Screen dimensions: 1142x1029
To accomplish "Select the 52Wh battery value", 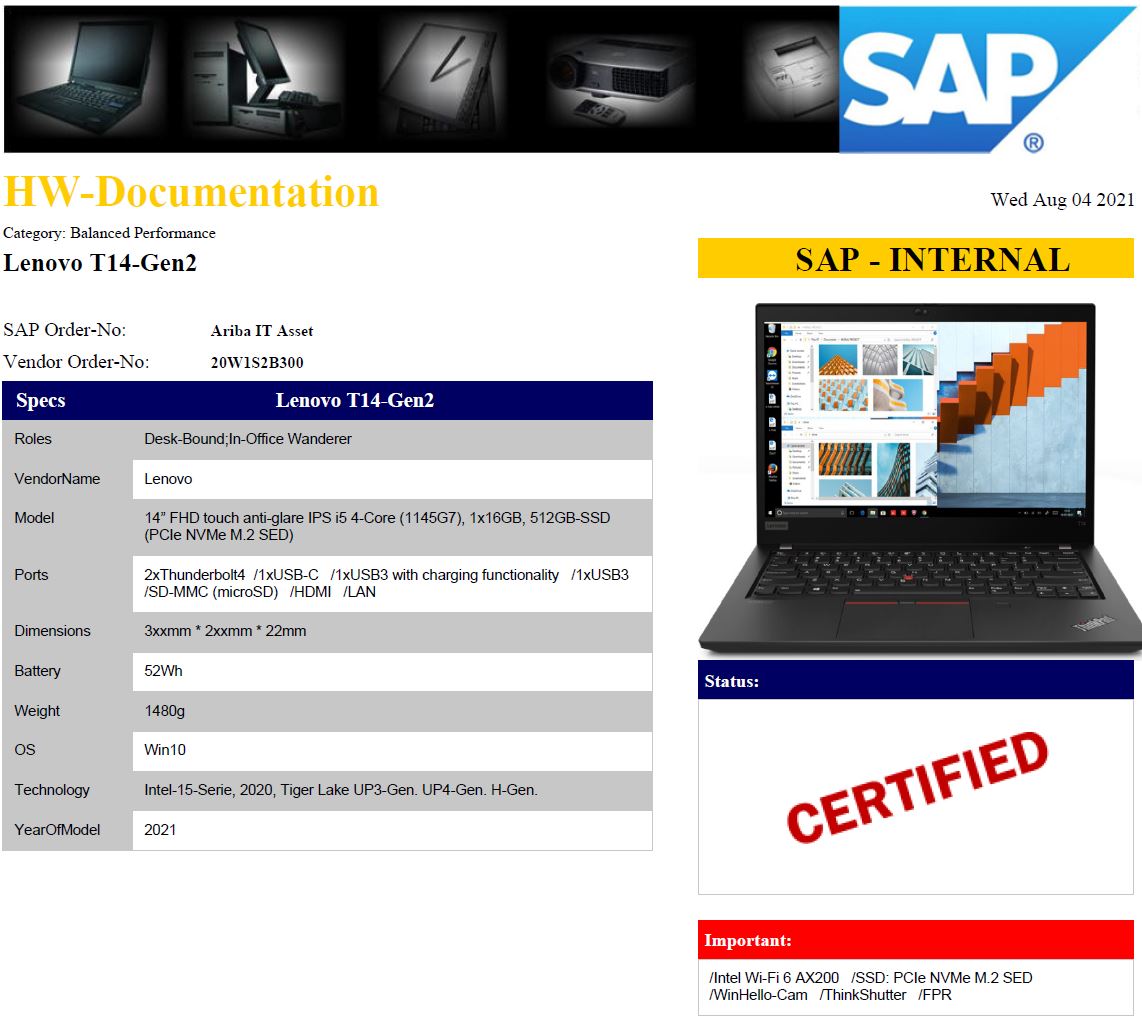I will [x=163, y=671].
